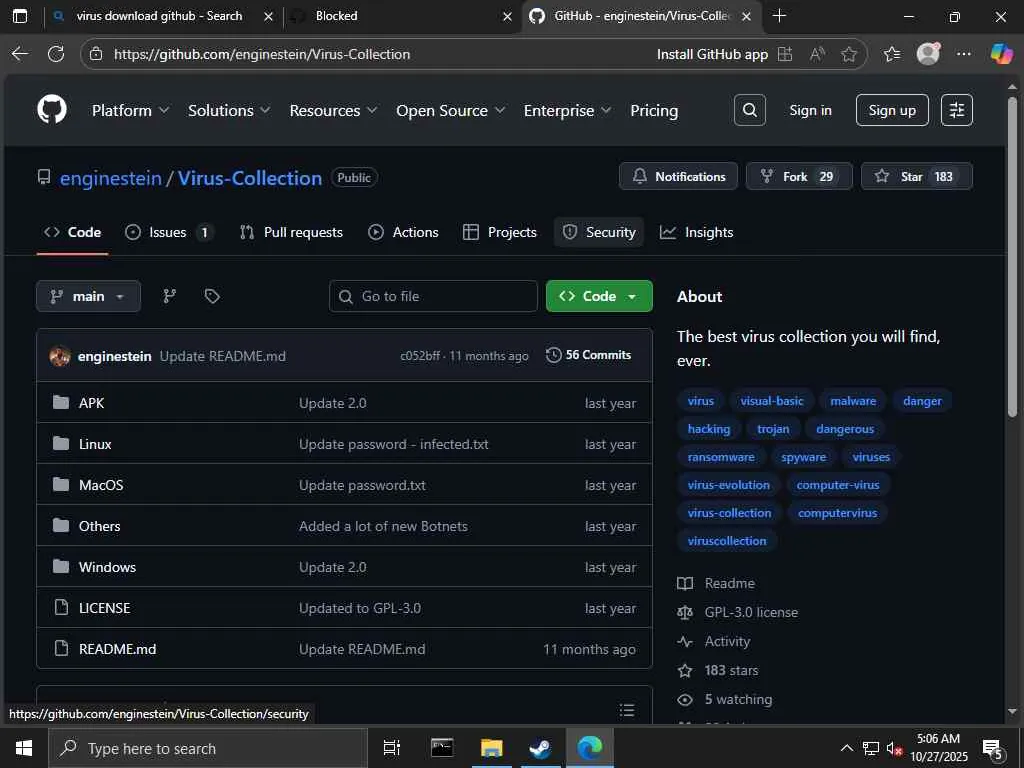Open the Projects tab

click(x=500, y=232)
